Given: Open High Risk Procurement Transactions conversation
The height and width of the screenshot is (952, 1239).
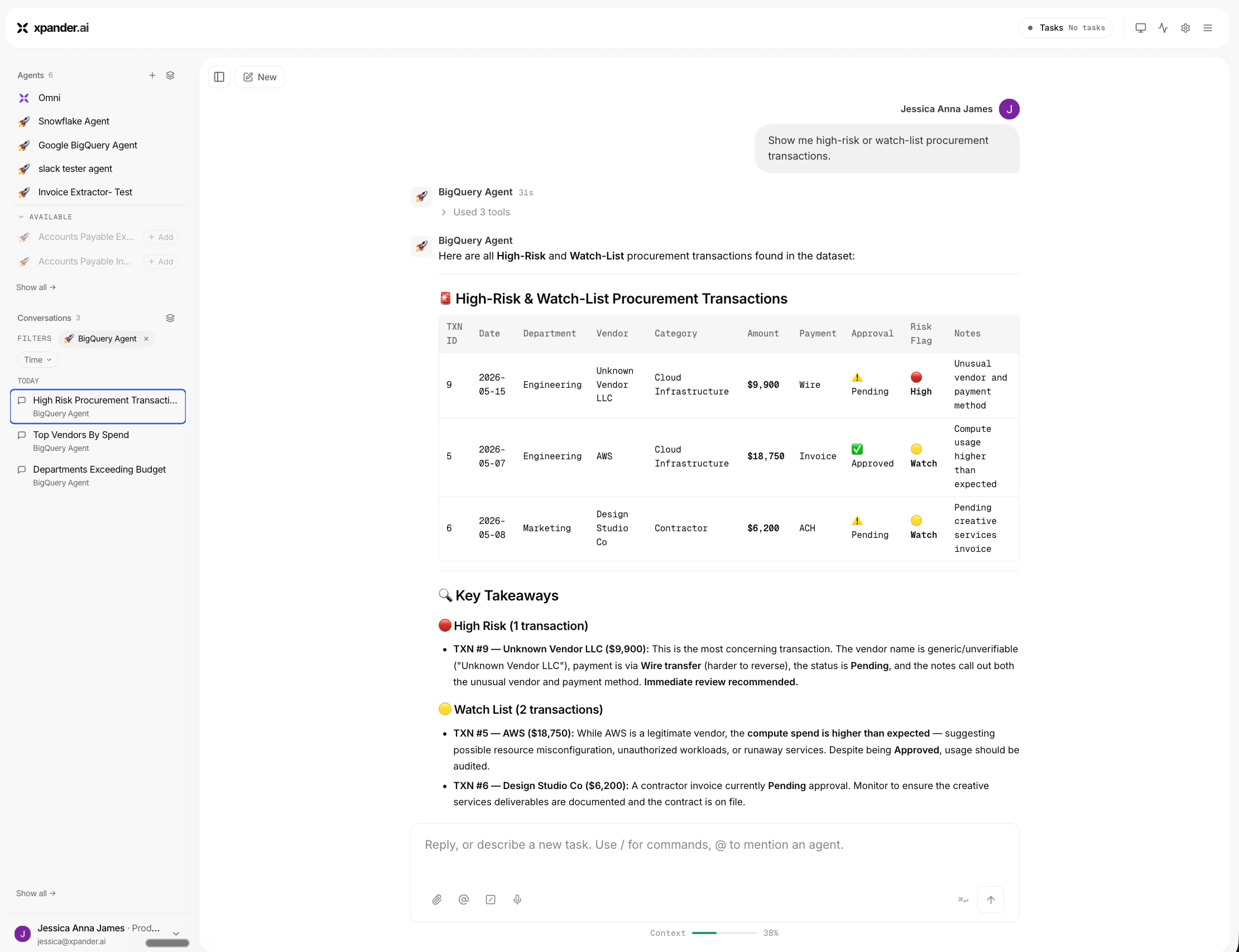Looking at the screenshot, I should point(98,406).
